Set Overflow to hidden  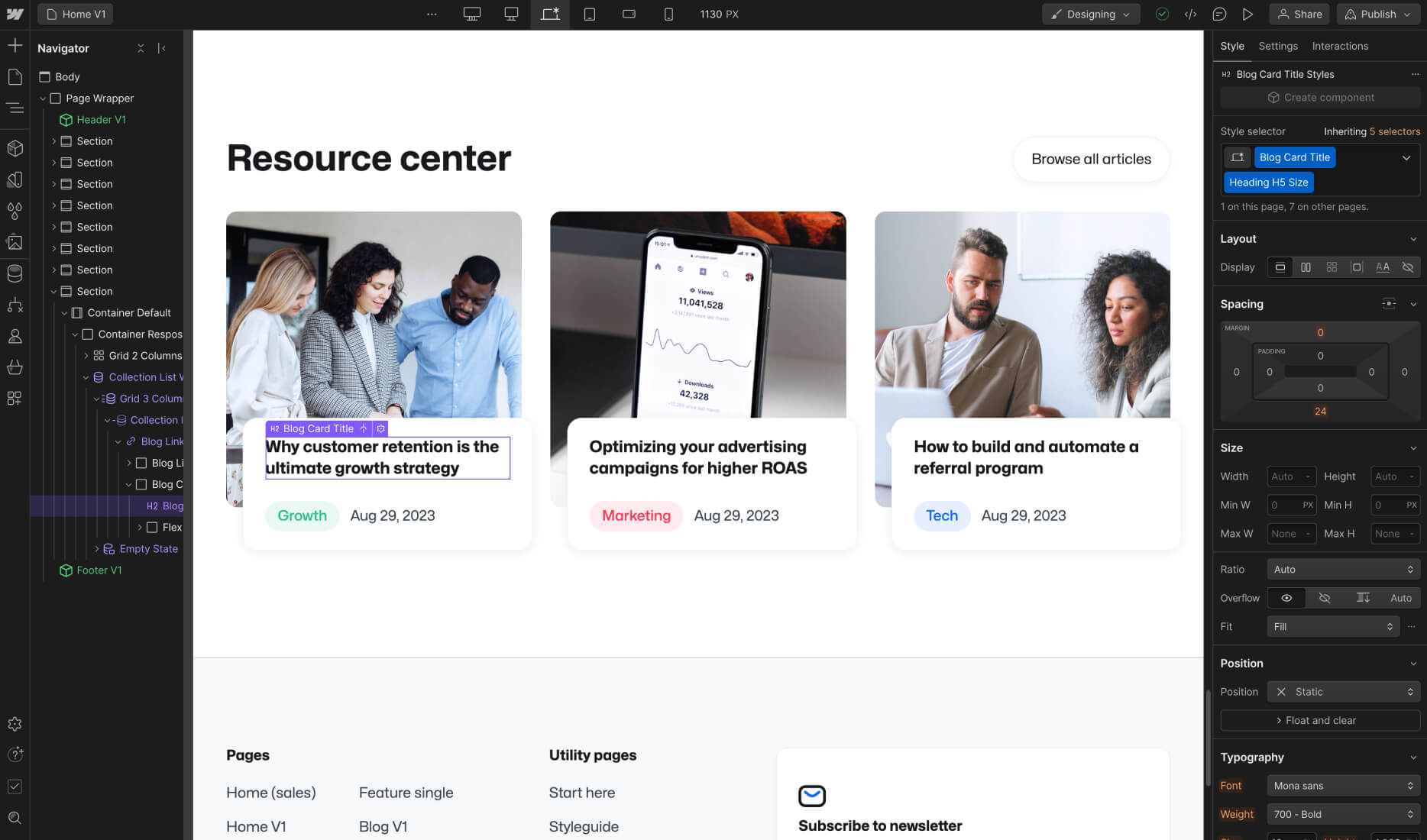(x=1325, y=598)
